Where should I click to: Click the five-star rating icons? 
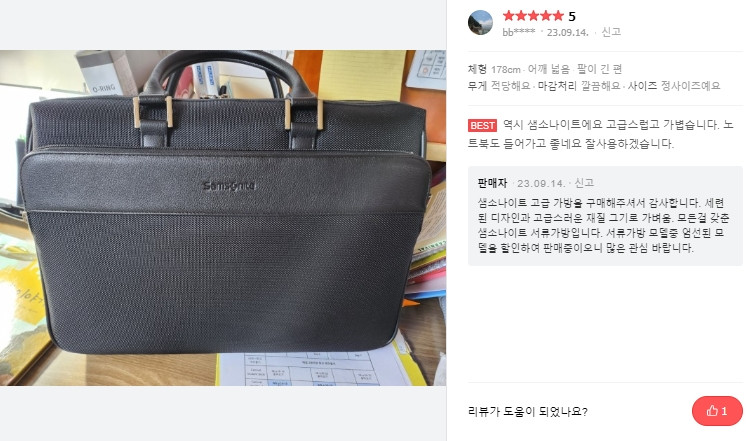click(533, 16)
